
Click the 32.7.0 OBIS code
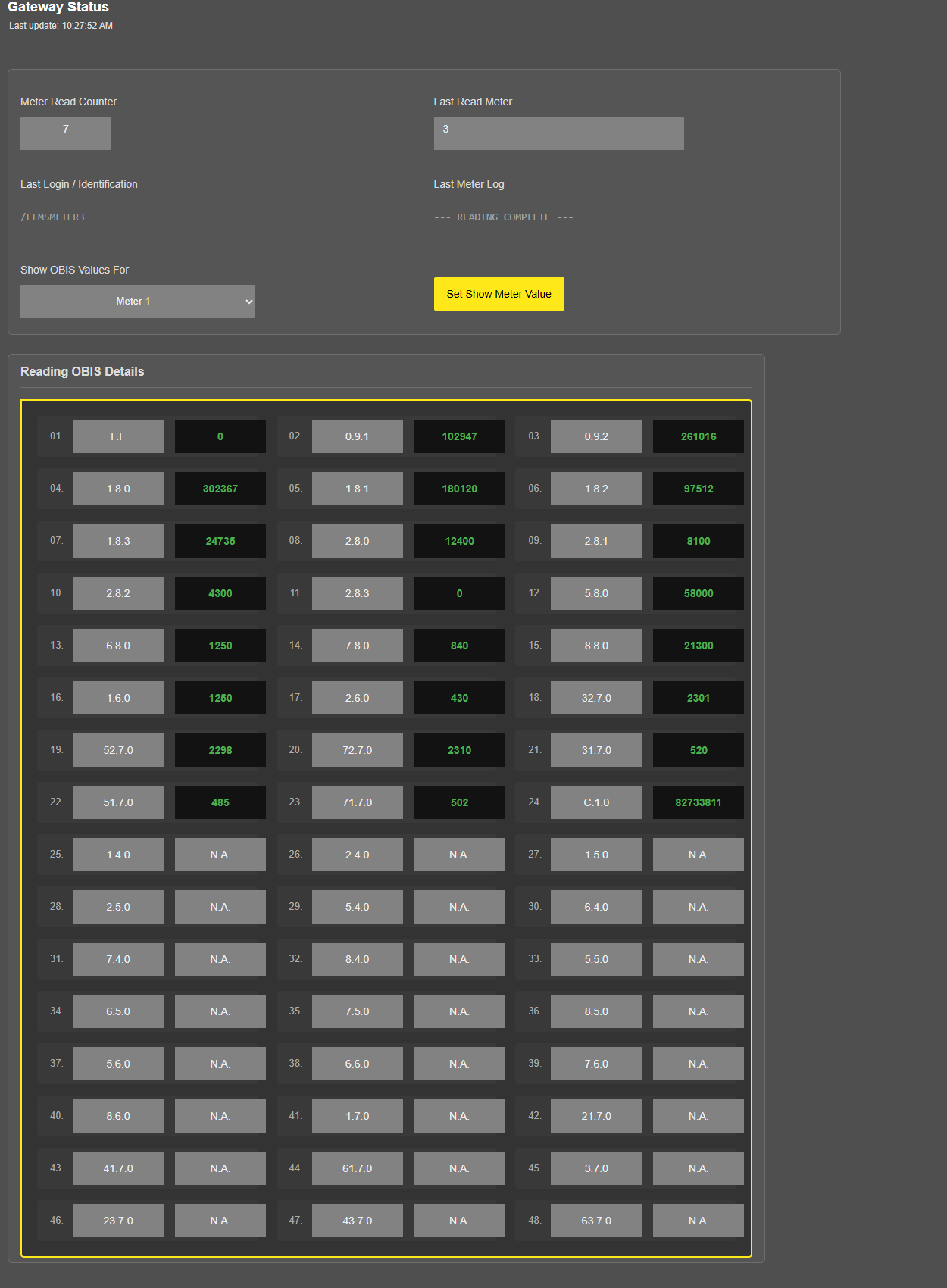click(x=596, y=698)
